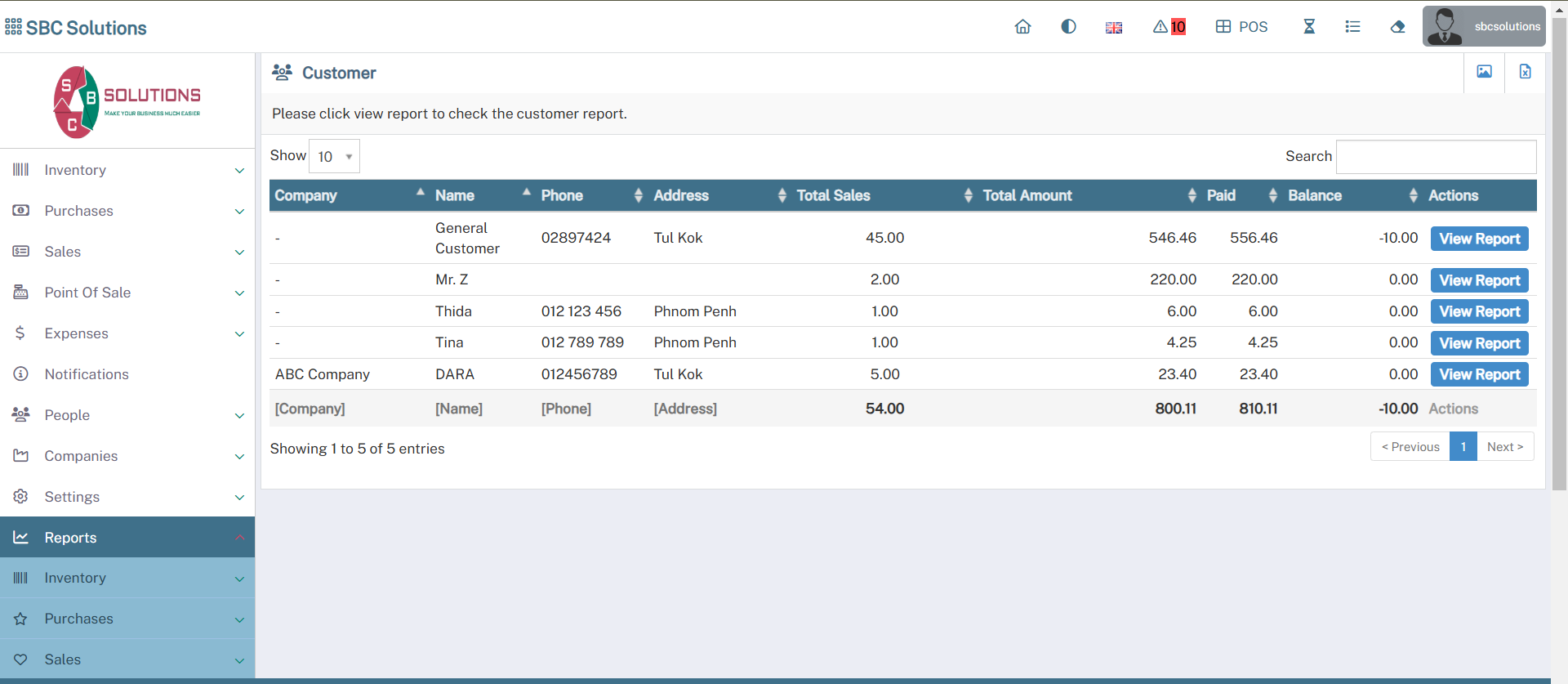Viewport: 1568px width, 684px height.
Task: Sort table by Total Amount column
Action: [x=1027, y=195]
